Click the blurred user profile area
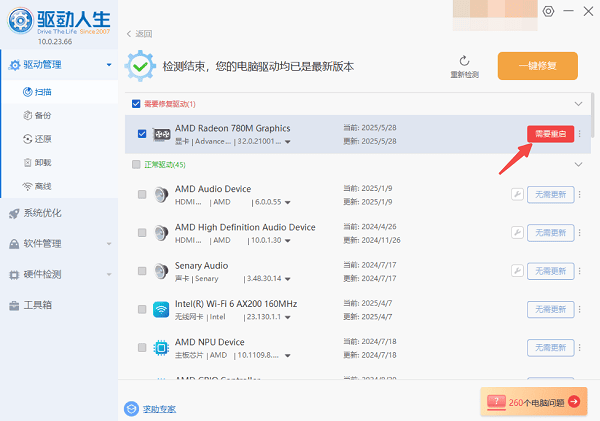Screen dimensions: 600x421 495,15
